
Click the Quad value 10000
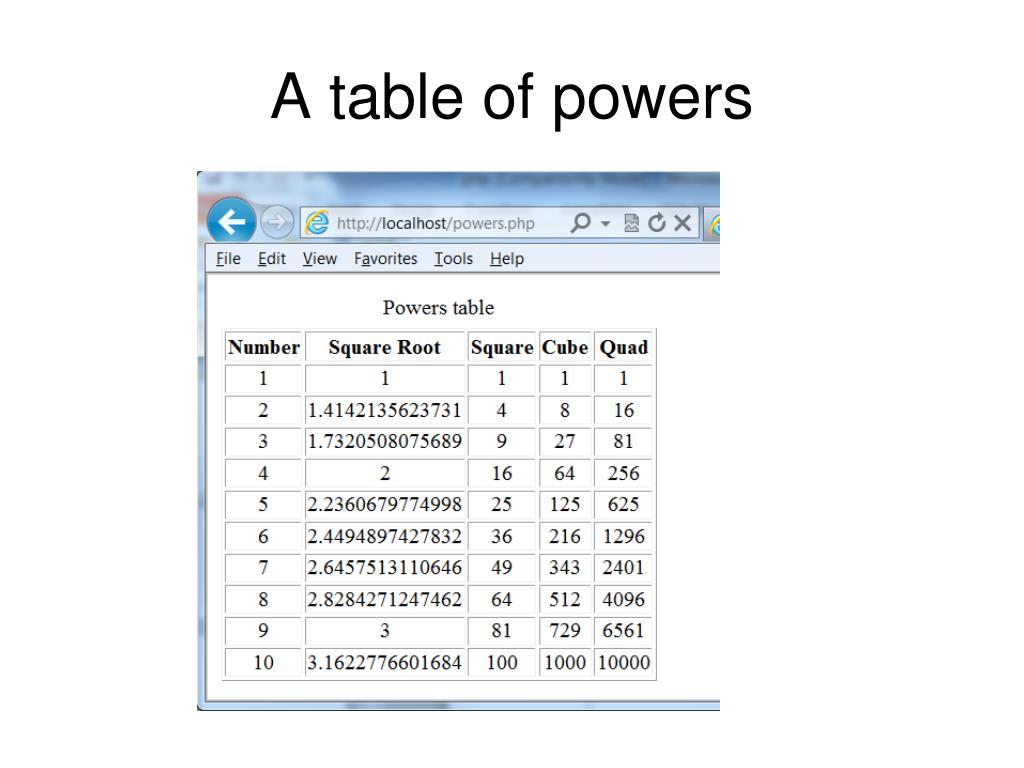point(624,662)
